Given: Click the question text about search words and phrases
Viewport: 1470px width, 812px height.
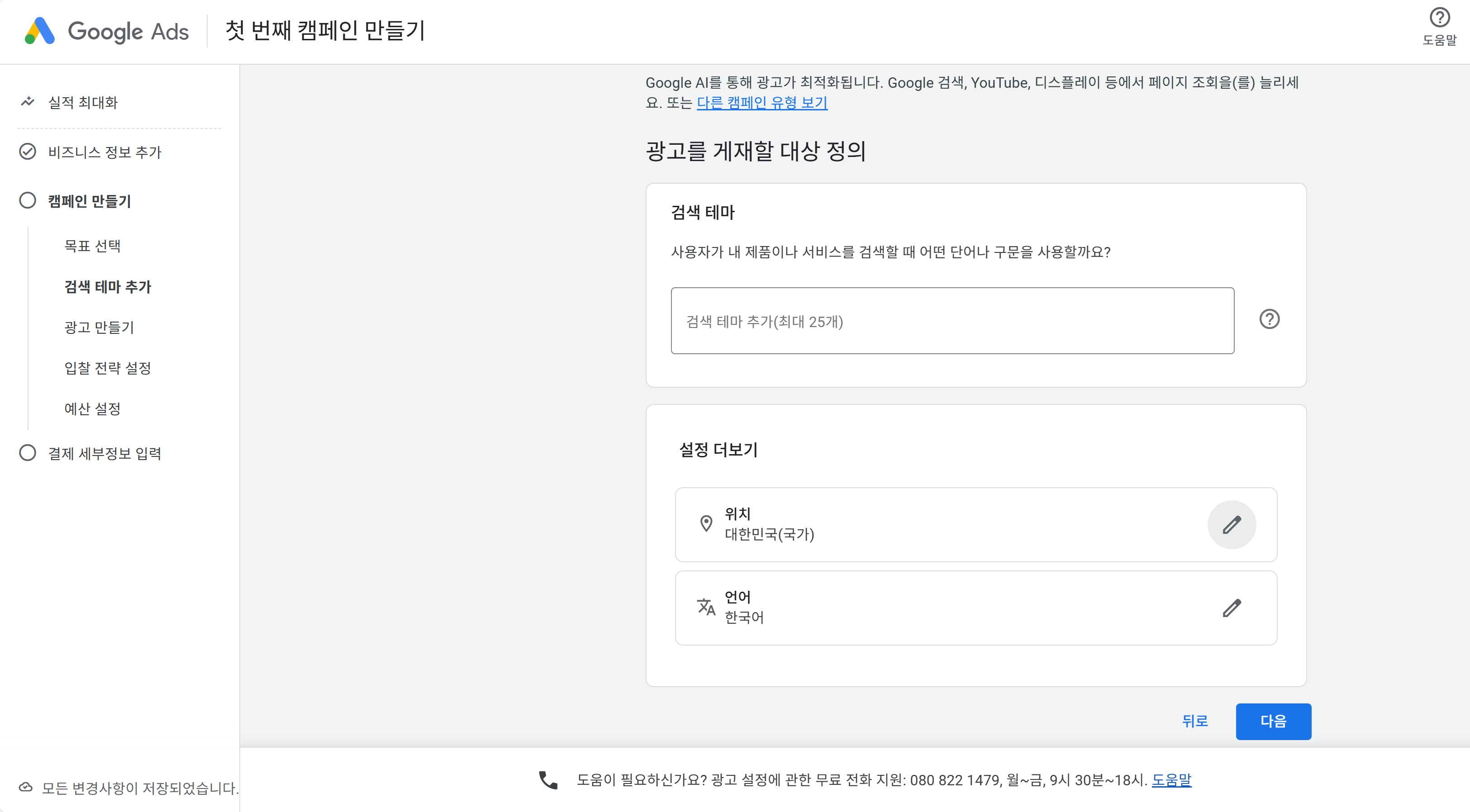Looking at the screenshot, I should (891, 252).
